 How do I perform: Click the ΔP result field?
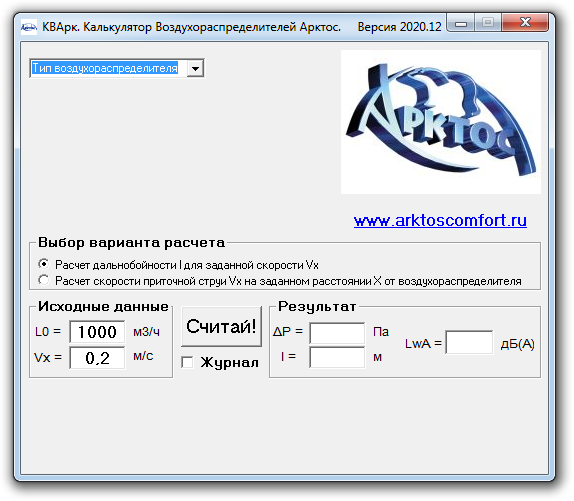click(337, 333)
